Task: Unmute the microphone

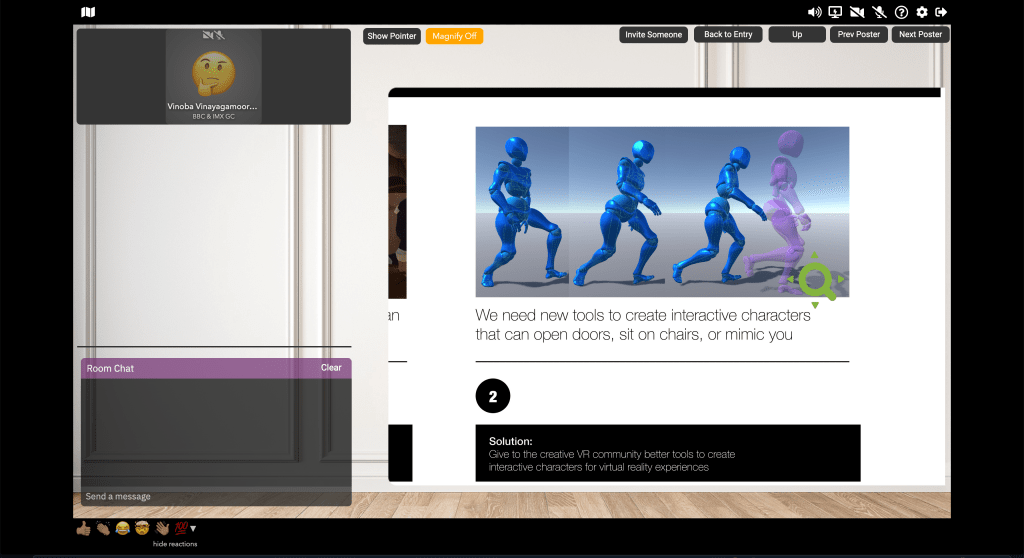Action: (x=879, y=12)
